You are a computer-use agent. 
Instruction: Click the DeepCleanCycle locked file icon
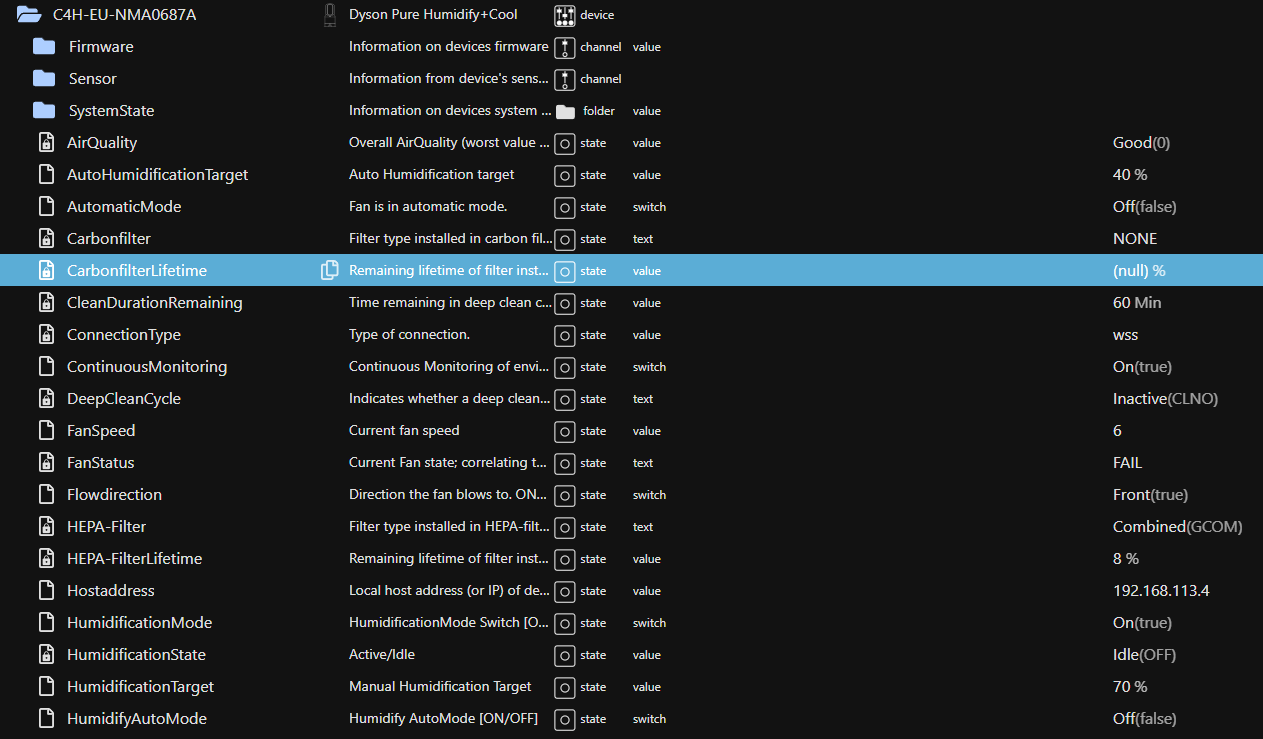[46, 399]
